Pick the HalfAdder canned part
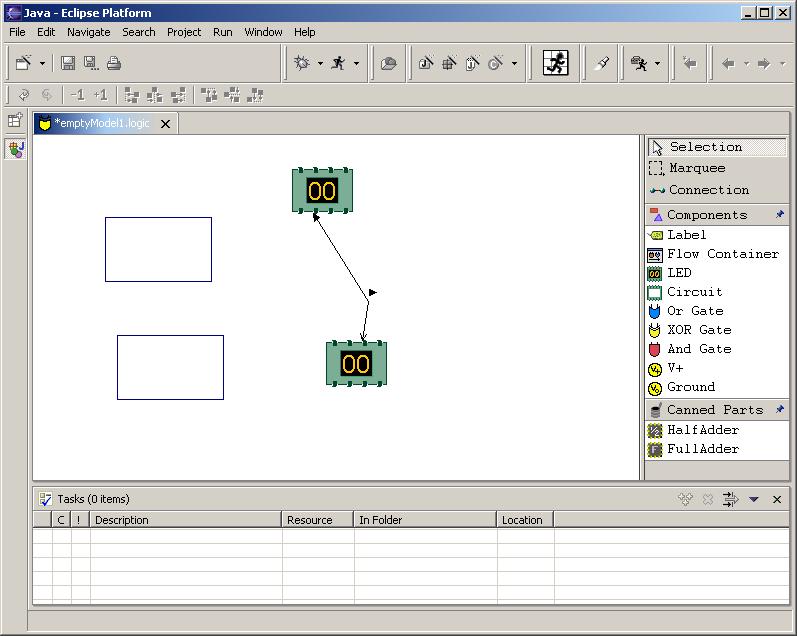 click(717, 430)
